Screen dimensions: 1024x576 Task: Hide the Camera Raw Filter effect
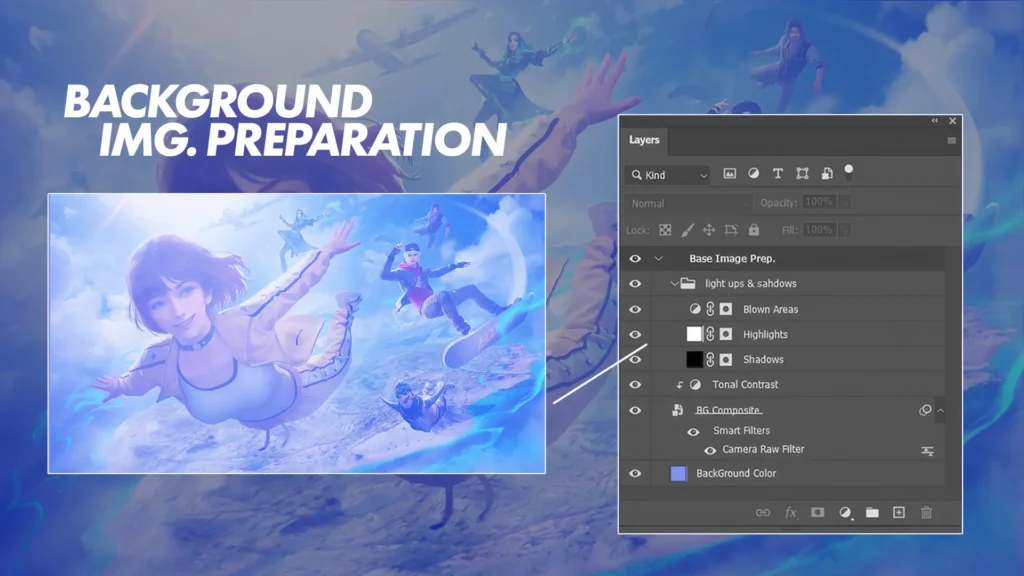tap(710, 450)
